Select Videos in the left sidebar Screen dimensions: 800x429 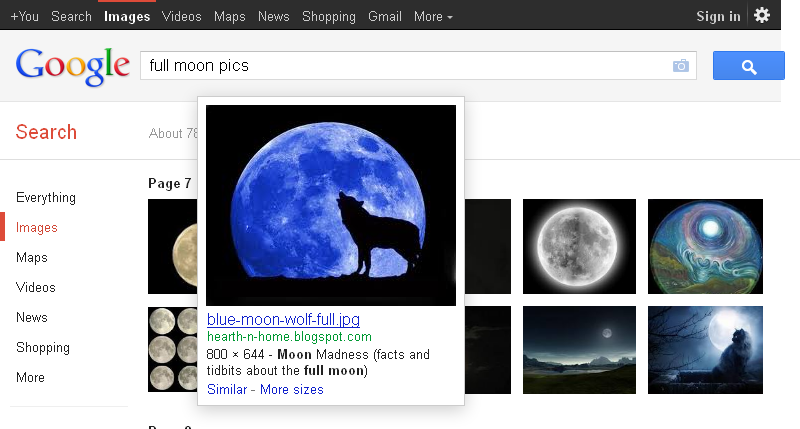(x=36, y=287)
